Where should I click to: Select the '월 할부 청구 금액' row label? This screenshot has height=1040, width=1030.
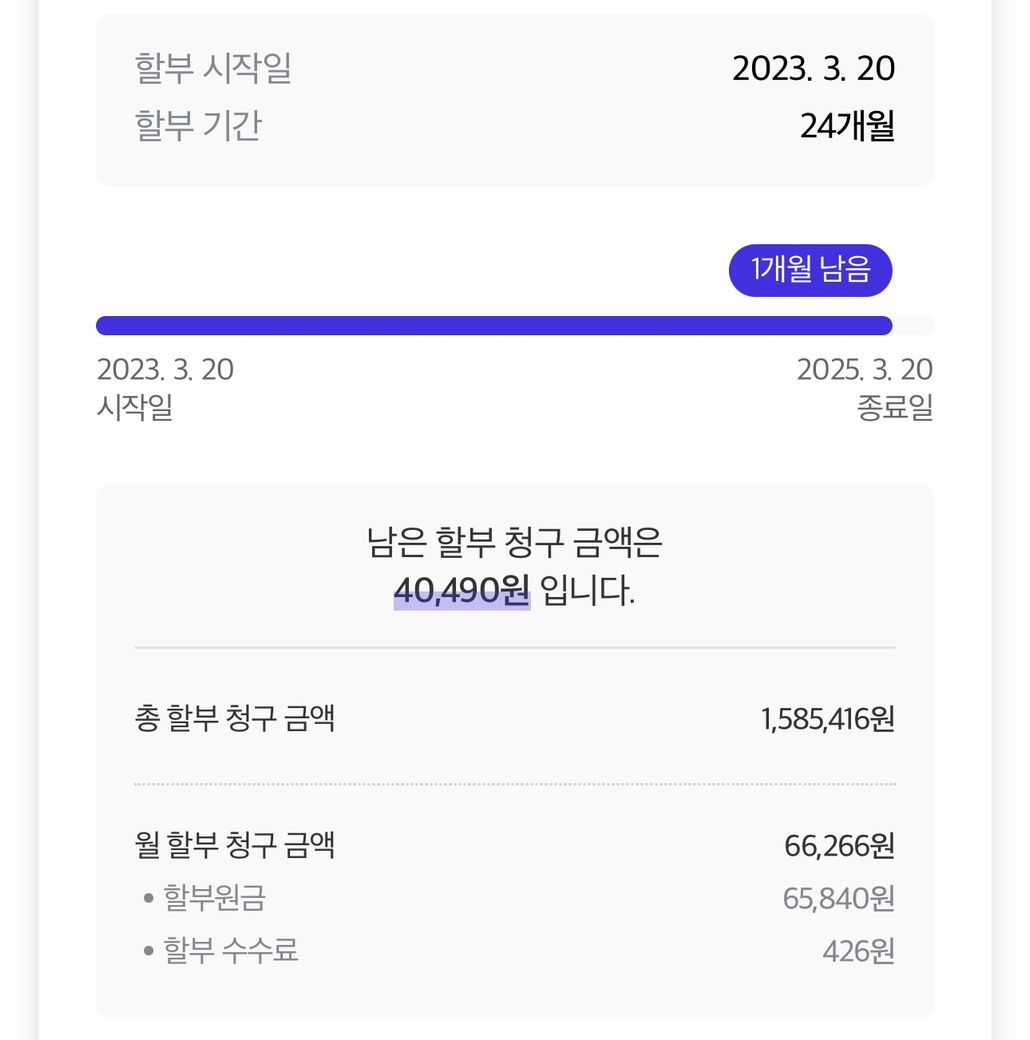click(x=235, y=846)
